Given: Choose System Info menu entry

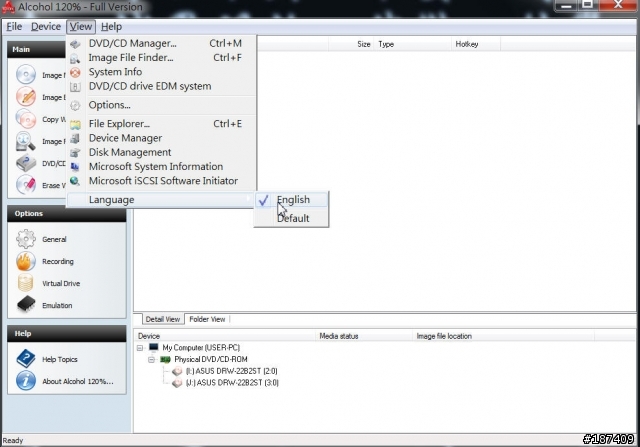Looking at the screenshot, I should [x=161, y=72].
